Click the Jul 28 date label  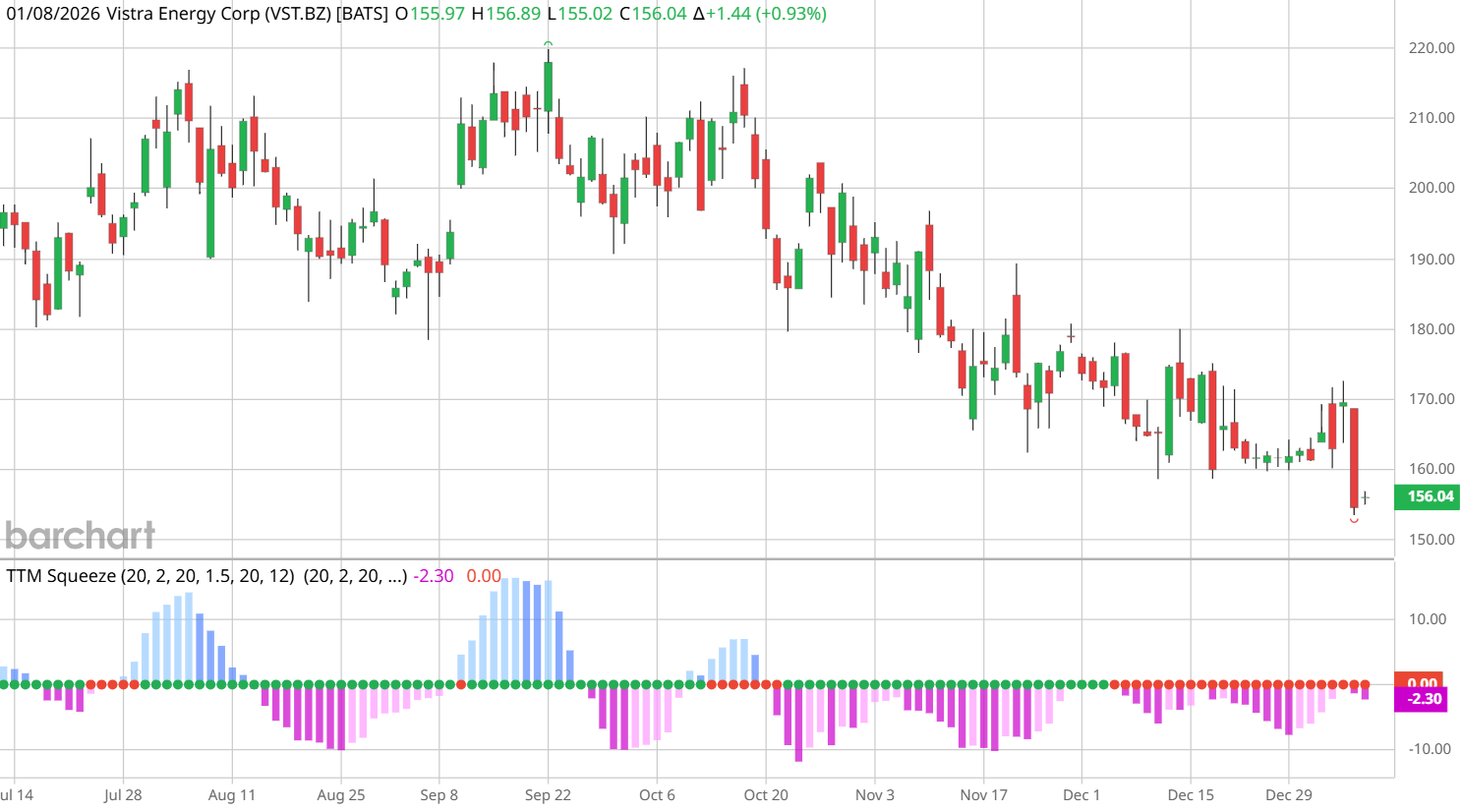point(123,795)
